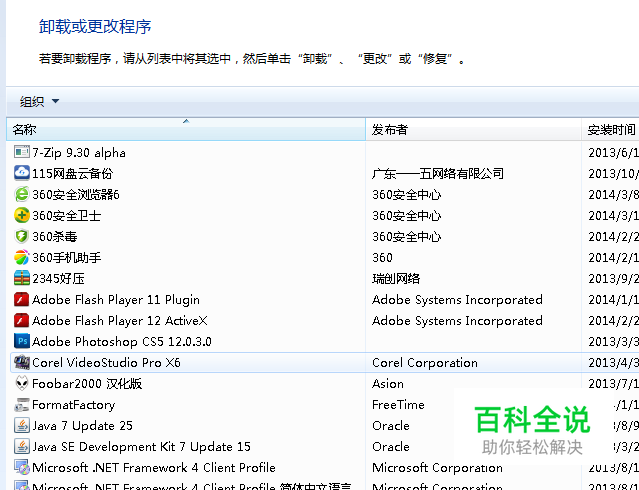Click Adobe Systems Incorporated for Flash 11 Plugin
This screenshot has height=490, width=639.
(457, 300)
